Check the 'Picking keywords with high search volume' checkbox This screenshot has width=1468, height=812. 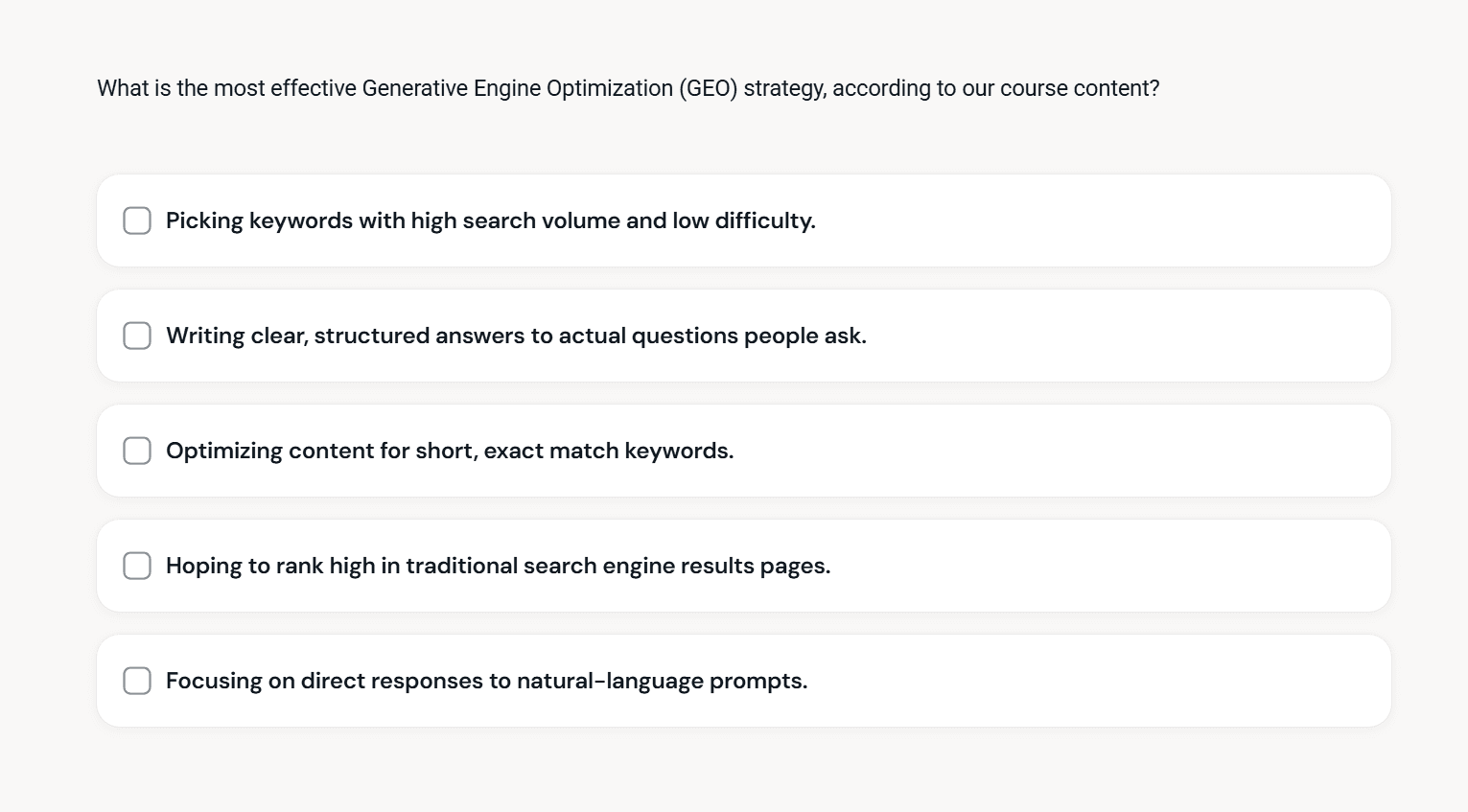(137, 220)
